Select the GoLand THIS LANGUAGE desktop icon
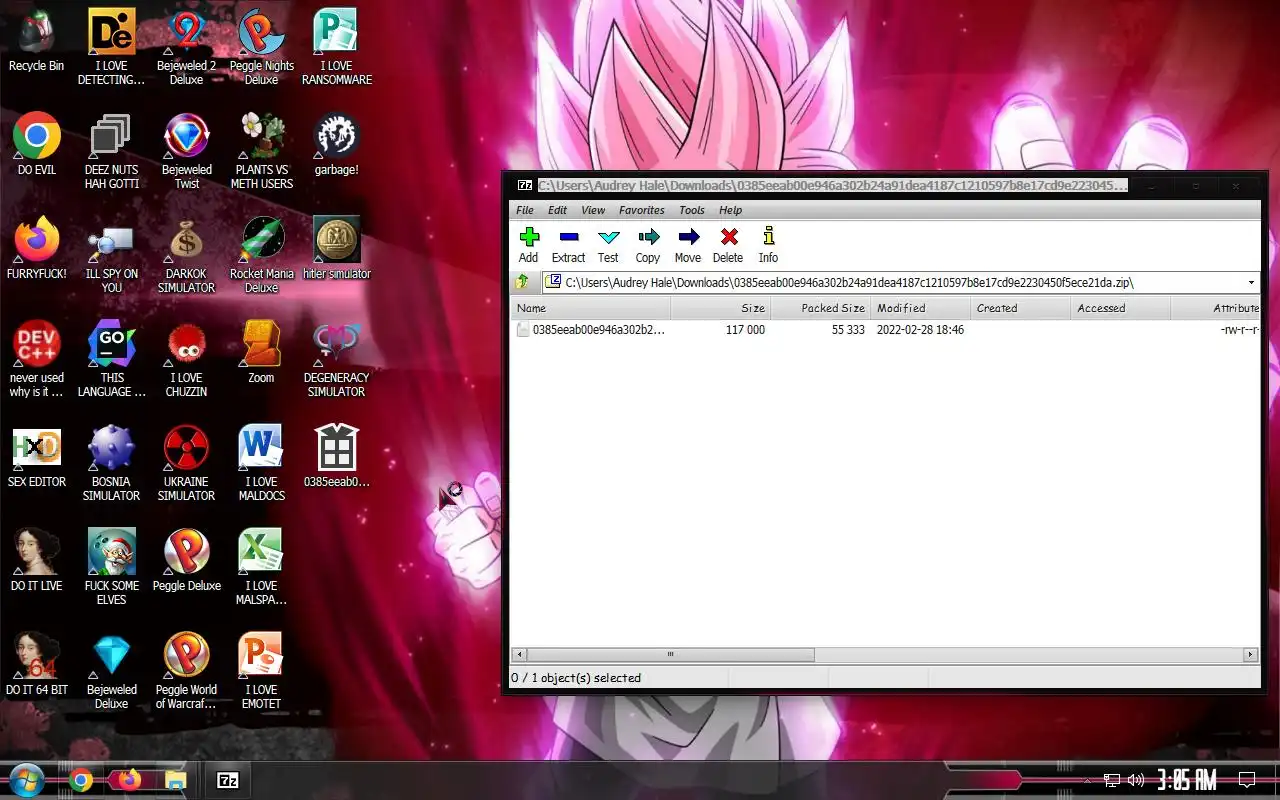The image size is (1280, 800). point(111,359)
